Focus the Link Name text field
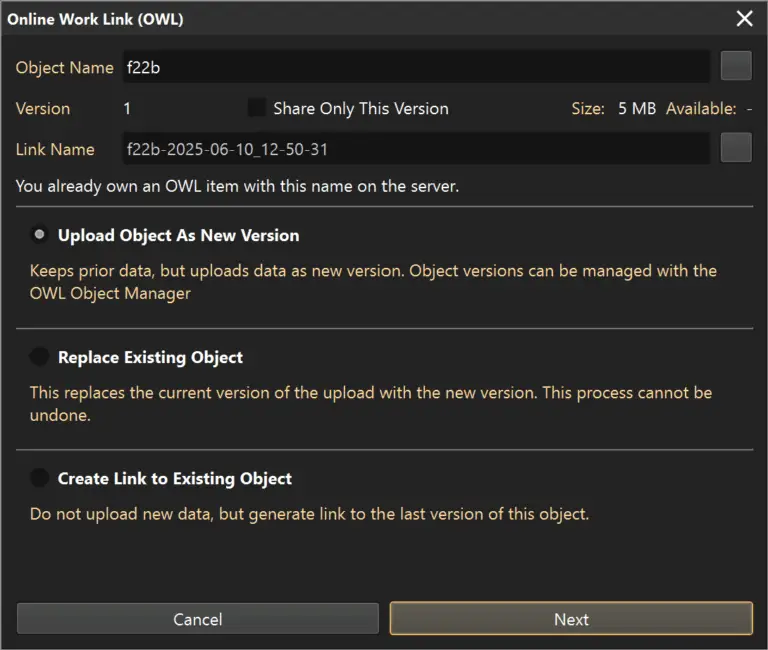 pyautogui.click(x=415, y=149)
